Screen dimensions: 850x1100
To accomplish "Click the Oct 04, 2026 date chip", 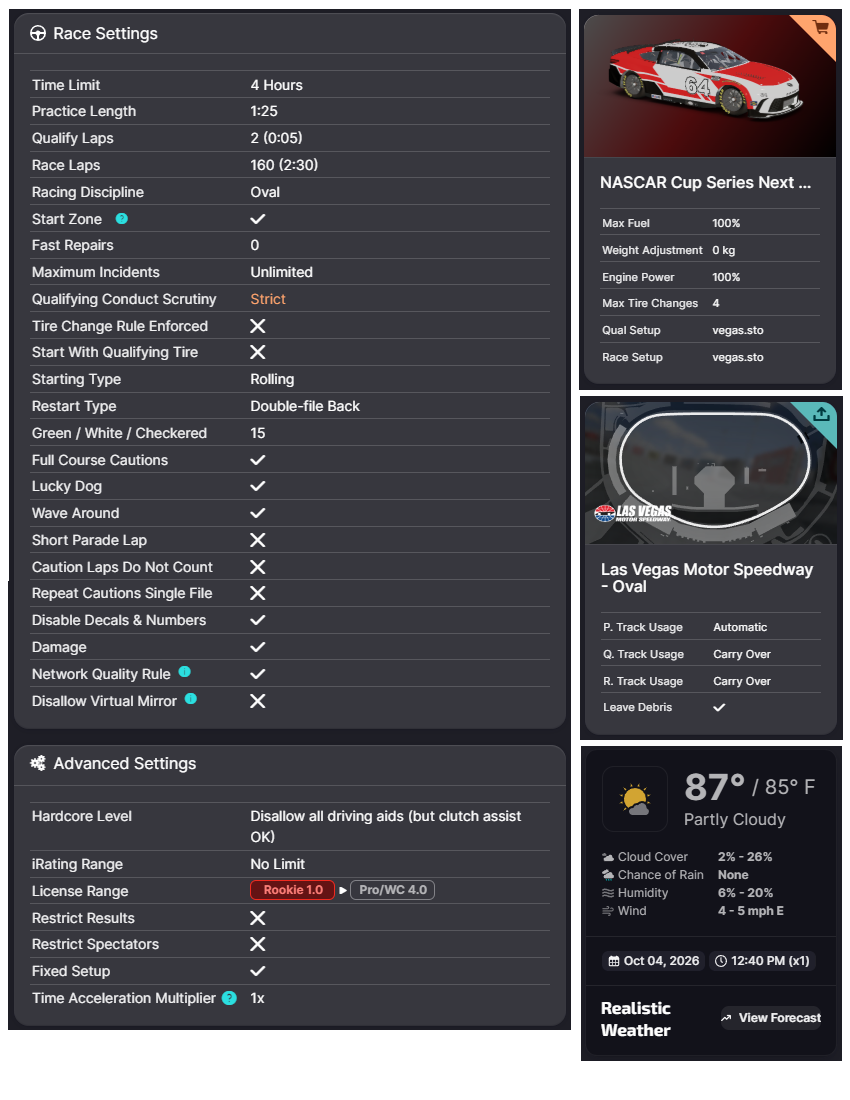I will tap(654, 961).
